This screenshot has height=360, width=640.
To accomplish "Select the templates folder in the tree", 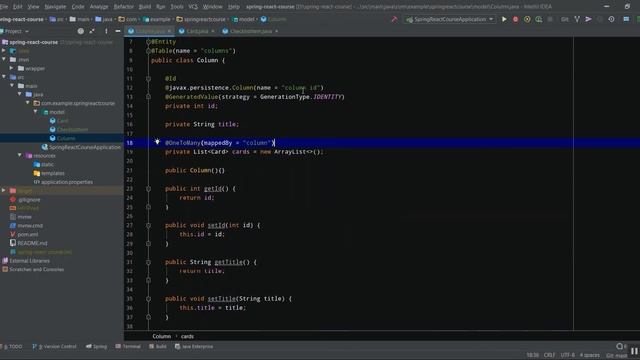I will (53, 173).
